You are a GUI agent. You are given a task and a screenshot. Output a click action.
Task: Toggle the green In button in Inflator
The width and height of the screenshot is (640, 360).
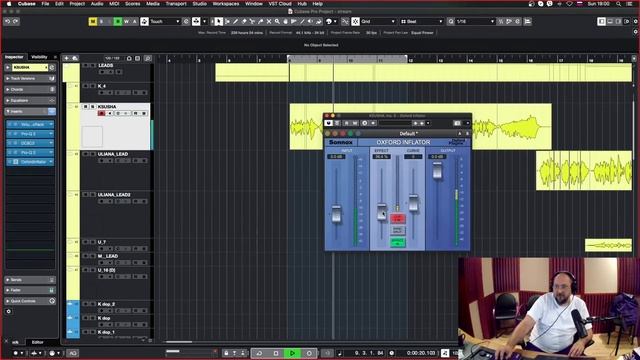[398, 242]
